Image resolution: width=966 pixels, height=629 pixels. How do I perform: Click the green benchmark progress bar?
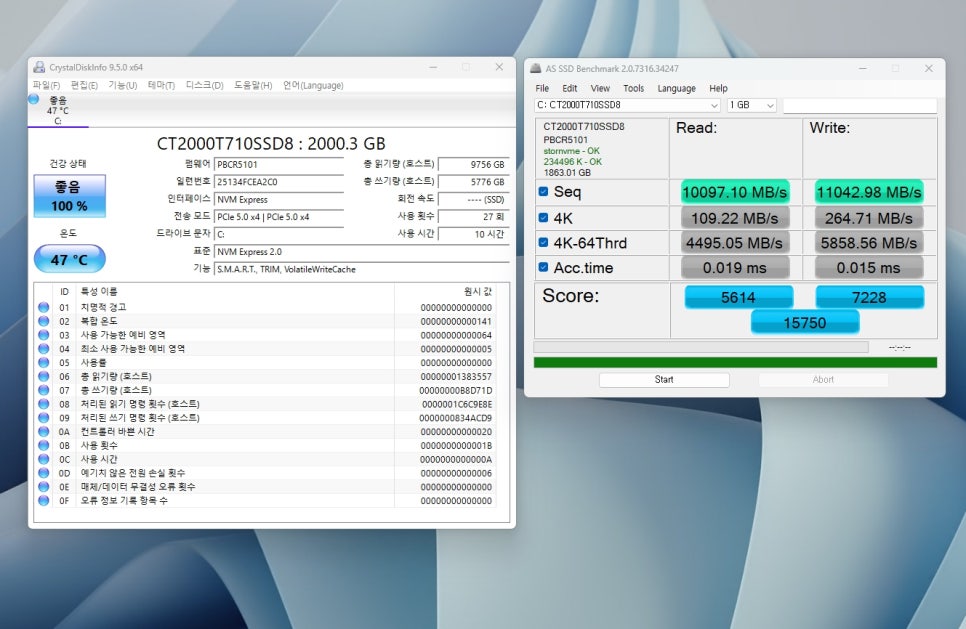[735, 362]
